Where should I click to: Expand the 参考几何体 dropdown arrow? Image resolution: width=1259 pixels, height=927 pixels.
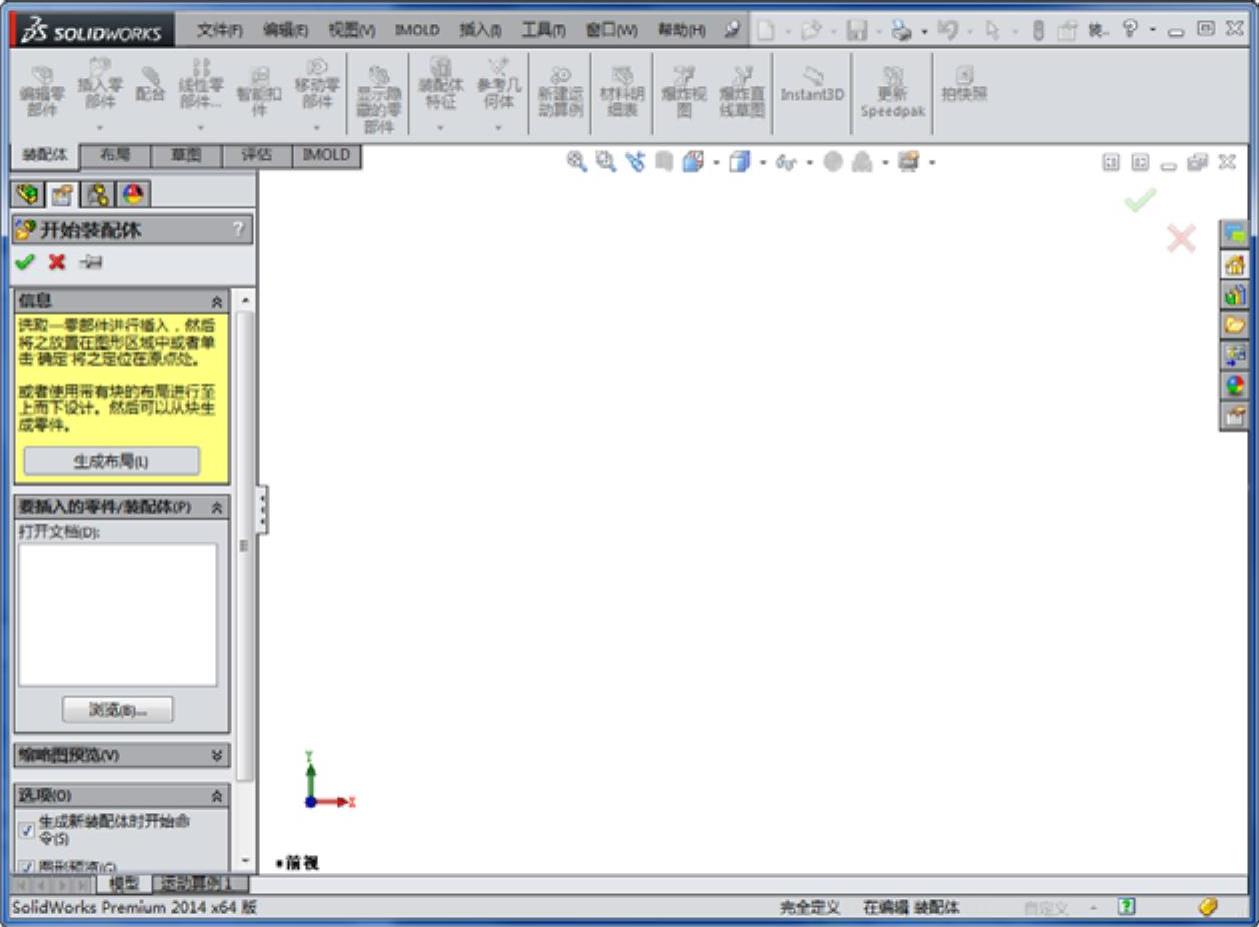(x=498, y=128)
